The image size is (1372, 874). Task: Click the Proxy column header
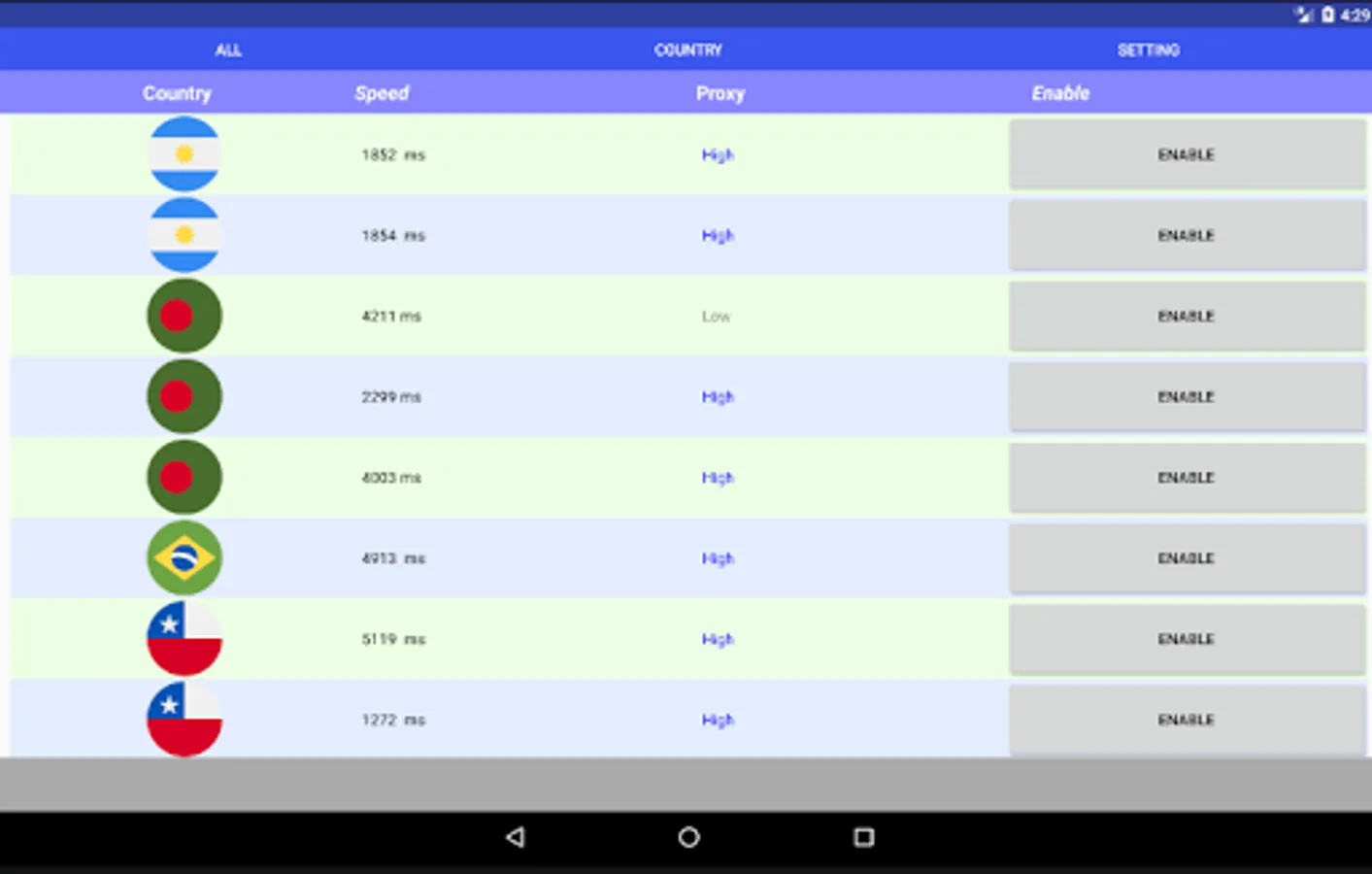[719, 93]
